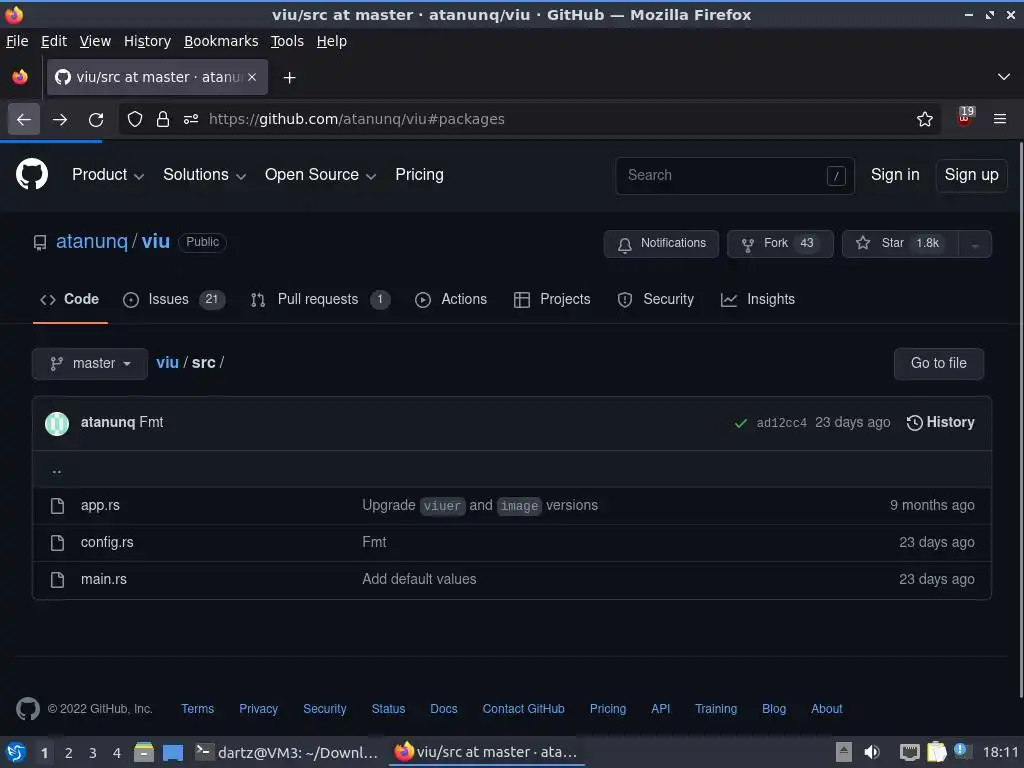
Task: Open the tracking protection shield icon
Action: (135, 119)
